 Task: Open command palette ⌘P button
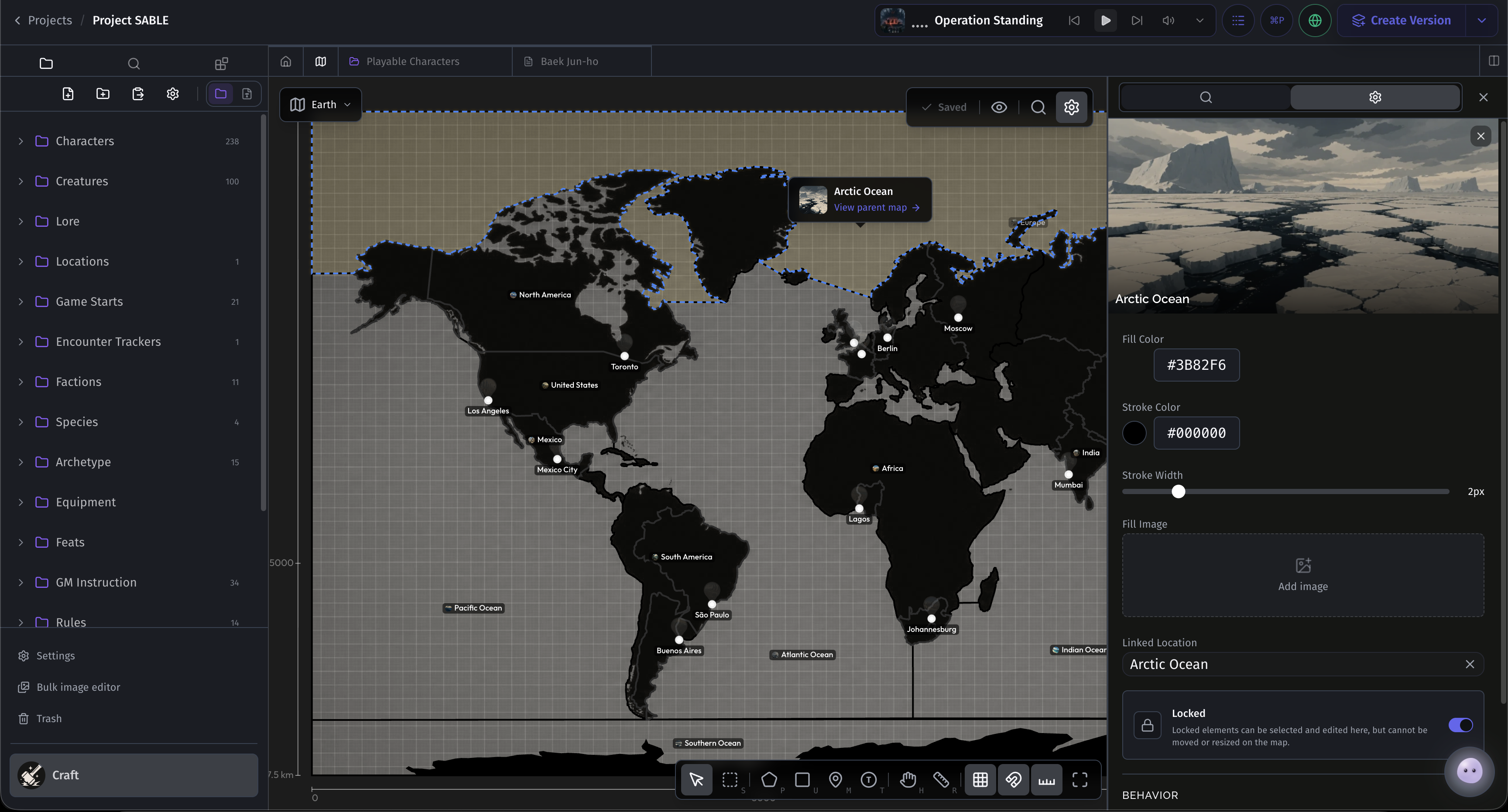(1277, 20)
